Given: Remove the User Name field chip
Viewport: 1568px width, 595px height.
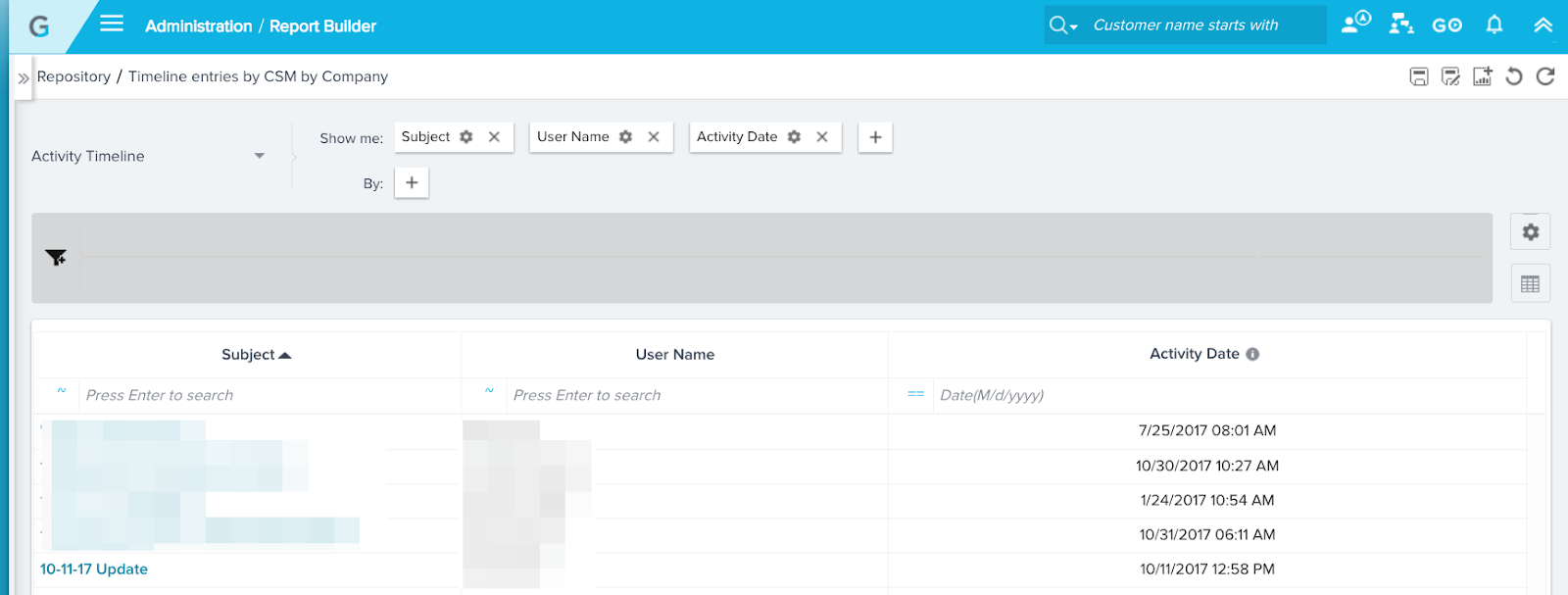Looking at the screenshot, I should tap(654, 137).
